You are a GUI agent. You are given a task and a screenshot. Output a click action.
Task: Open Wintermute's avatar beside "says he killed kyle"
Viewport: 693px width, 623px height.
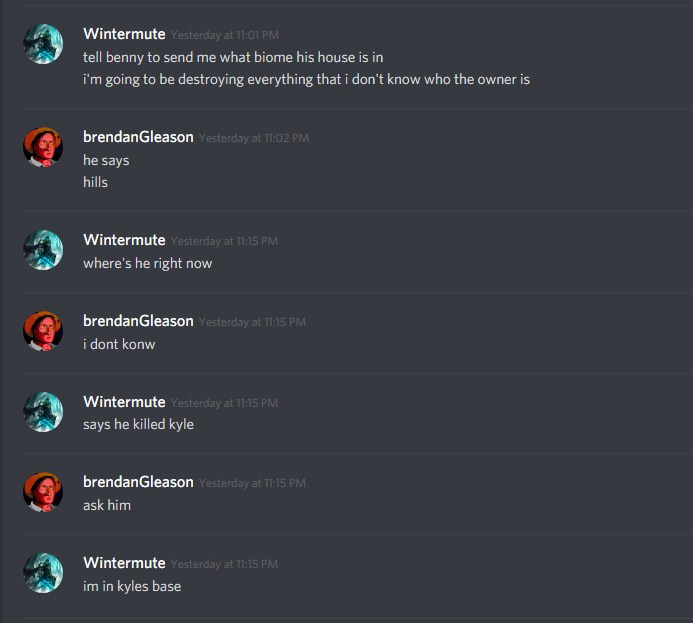pyautogui.click(x=43, y=412)
